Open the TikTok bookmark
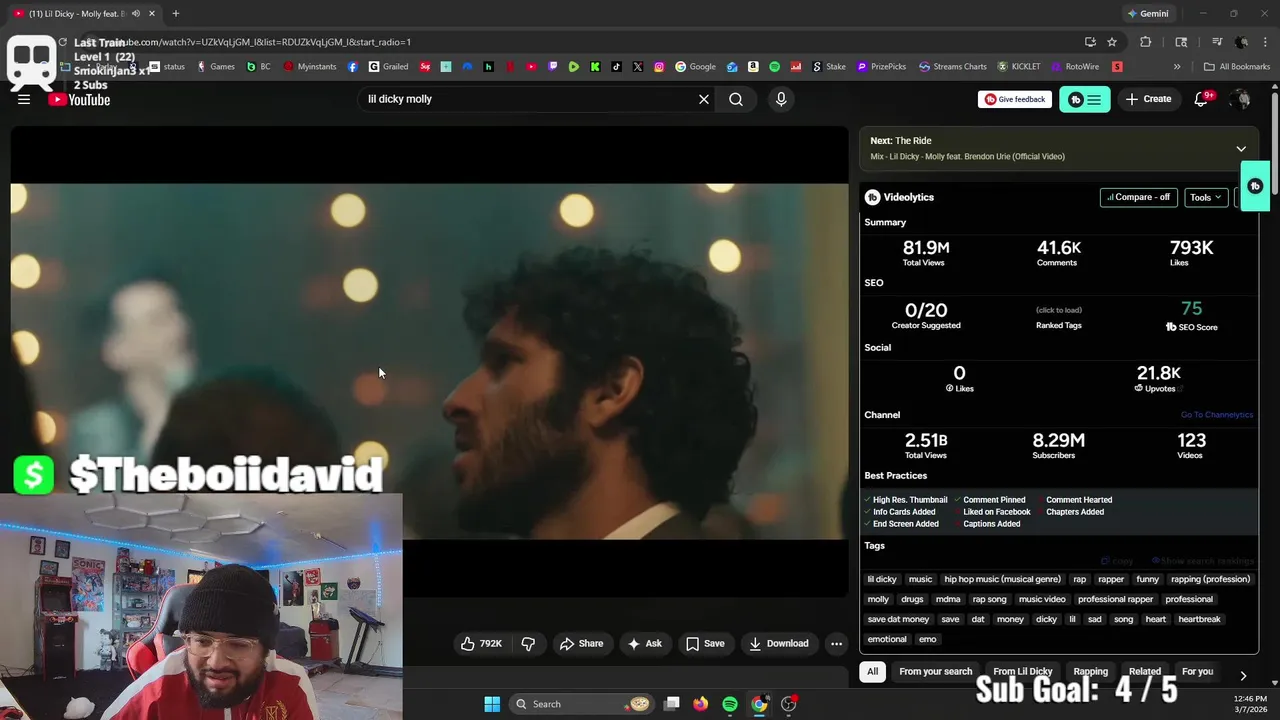Image resolution: width=1280 pixels, height=720 pixels. click(x=616, y=67)
